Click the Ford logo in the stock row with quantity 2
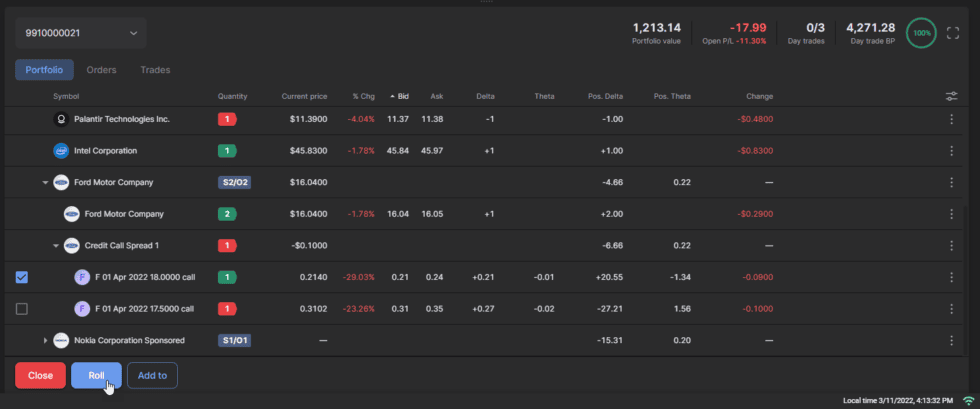The height and width of the screenshot is (409, 980). pyautogui.click(x=72, y=214)
